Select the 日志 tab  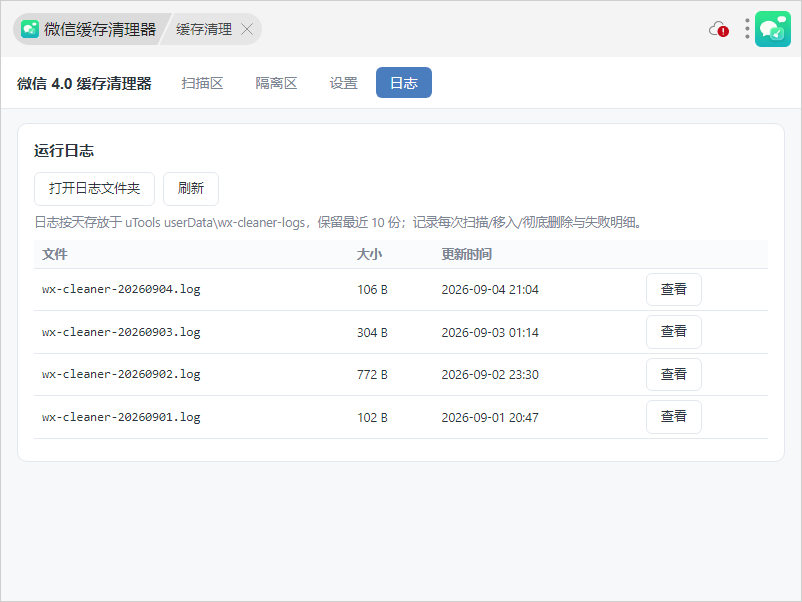404,82
